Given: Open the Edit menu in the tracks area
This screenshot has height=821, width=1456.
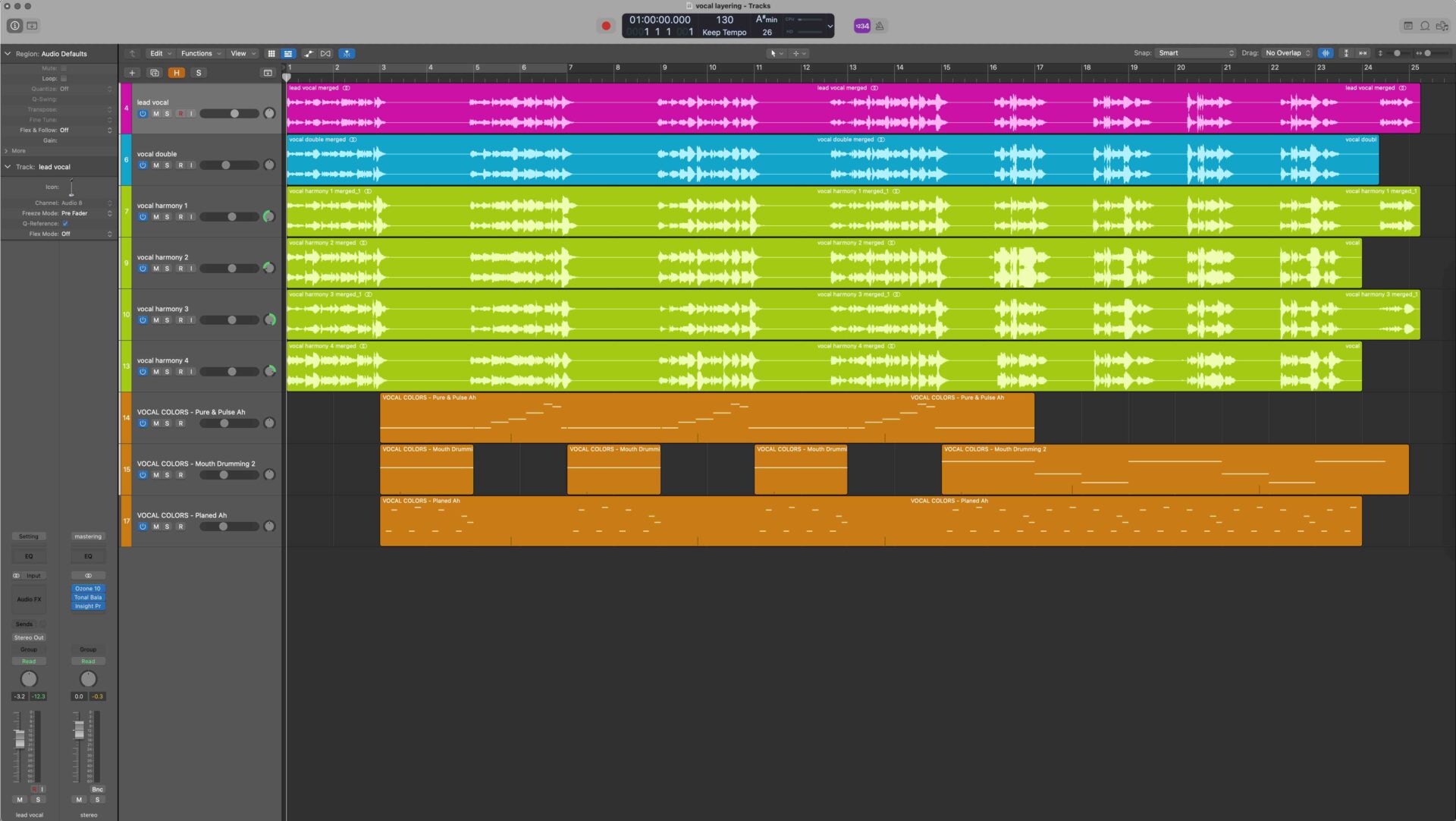Looking at the screenshot, I should pos(157,53).
